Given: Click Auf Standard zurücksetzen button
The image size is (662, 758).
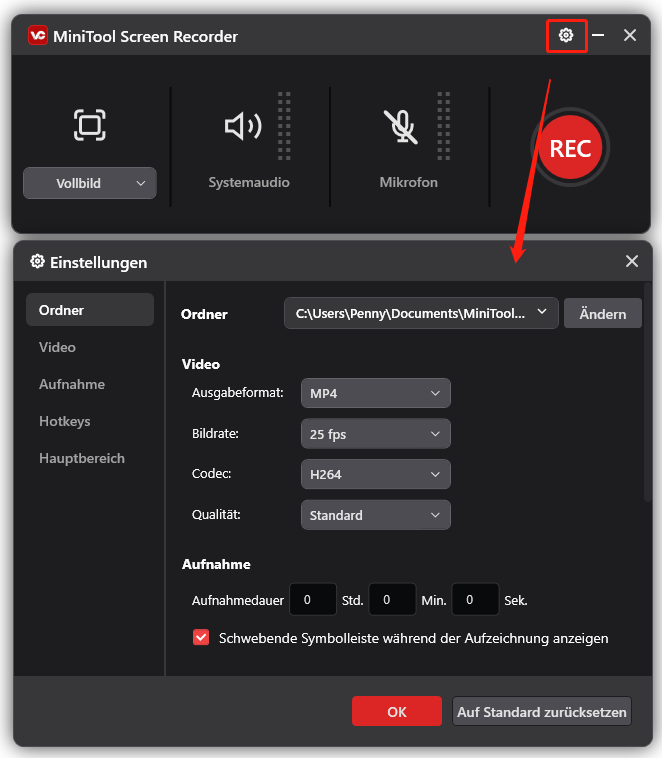Looking at the screenshot, I should pyautogui.click(x=542, y=711).
